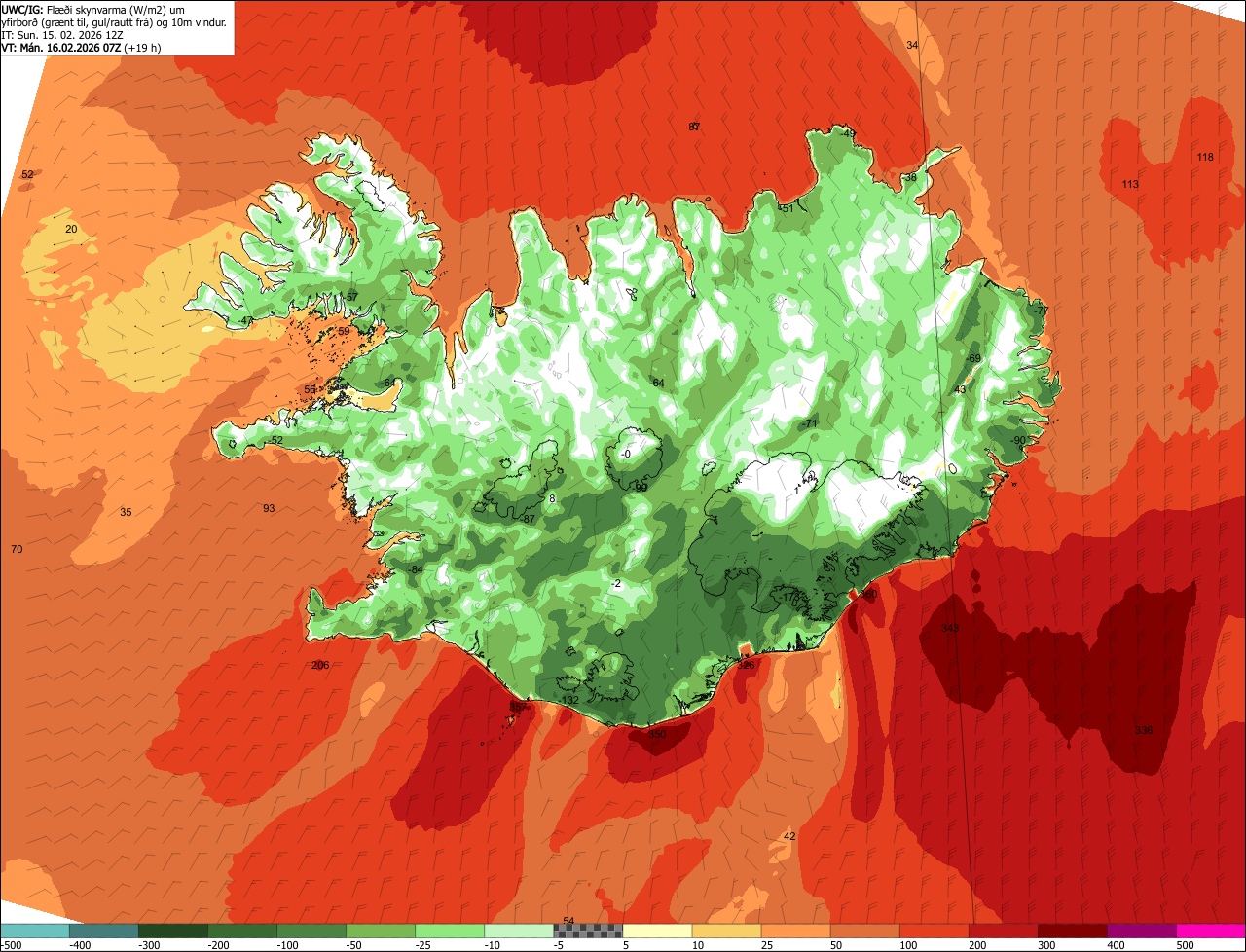Click the palest green -10 to -5 swatch

pyautogui.click(x=519, y=932)
